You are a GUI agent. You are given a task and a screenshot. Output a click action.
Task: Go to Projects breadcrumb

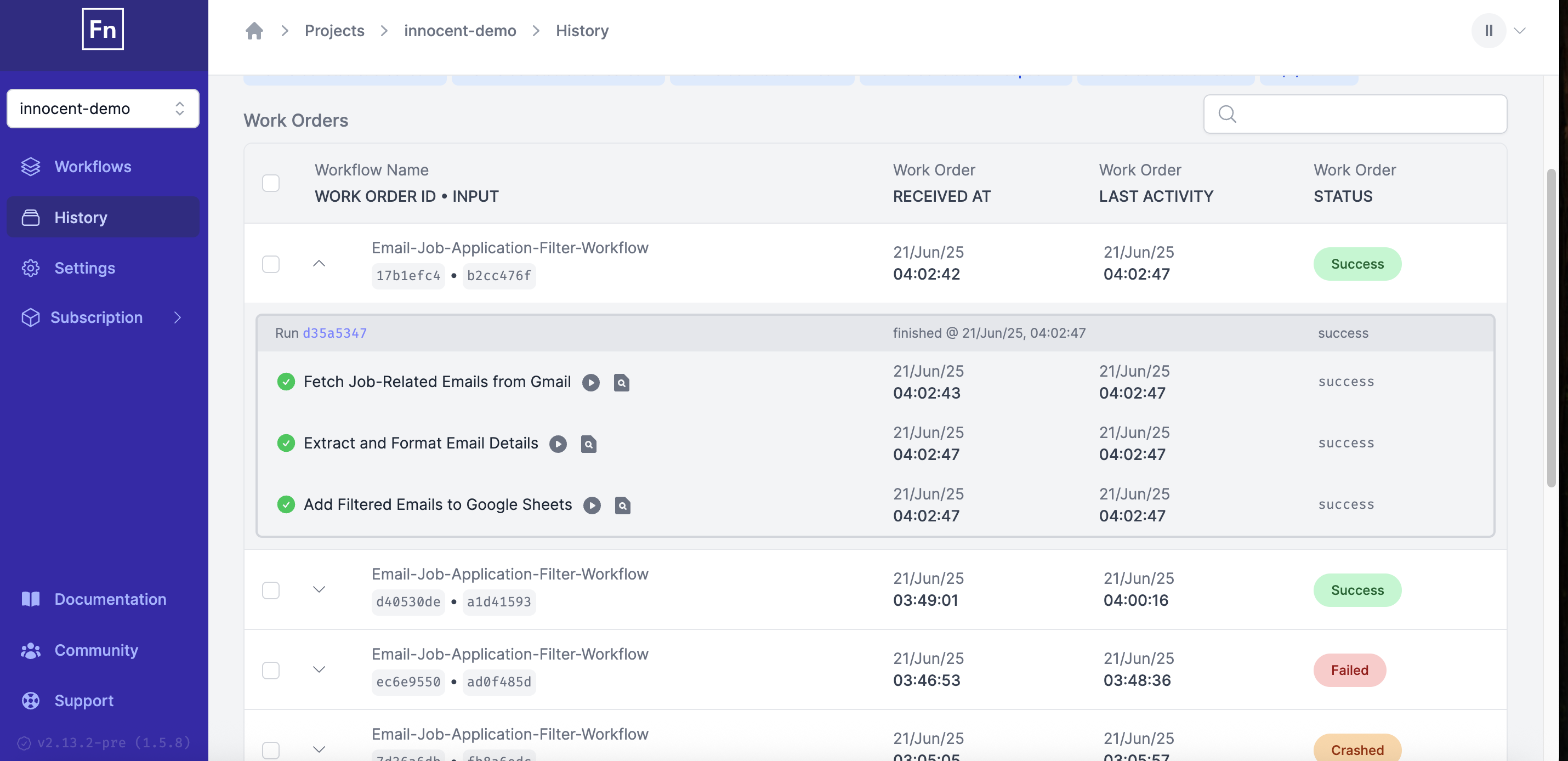point(334,31)
